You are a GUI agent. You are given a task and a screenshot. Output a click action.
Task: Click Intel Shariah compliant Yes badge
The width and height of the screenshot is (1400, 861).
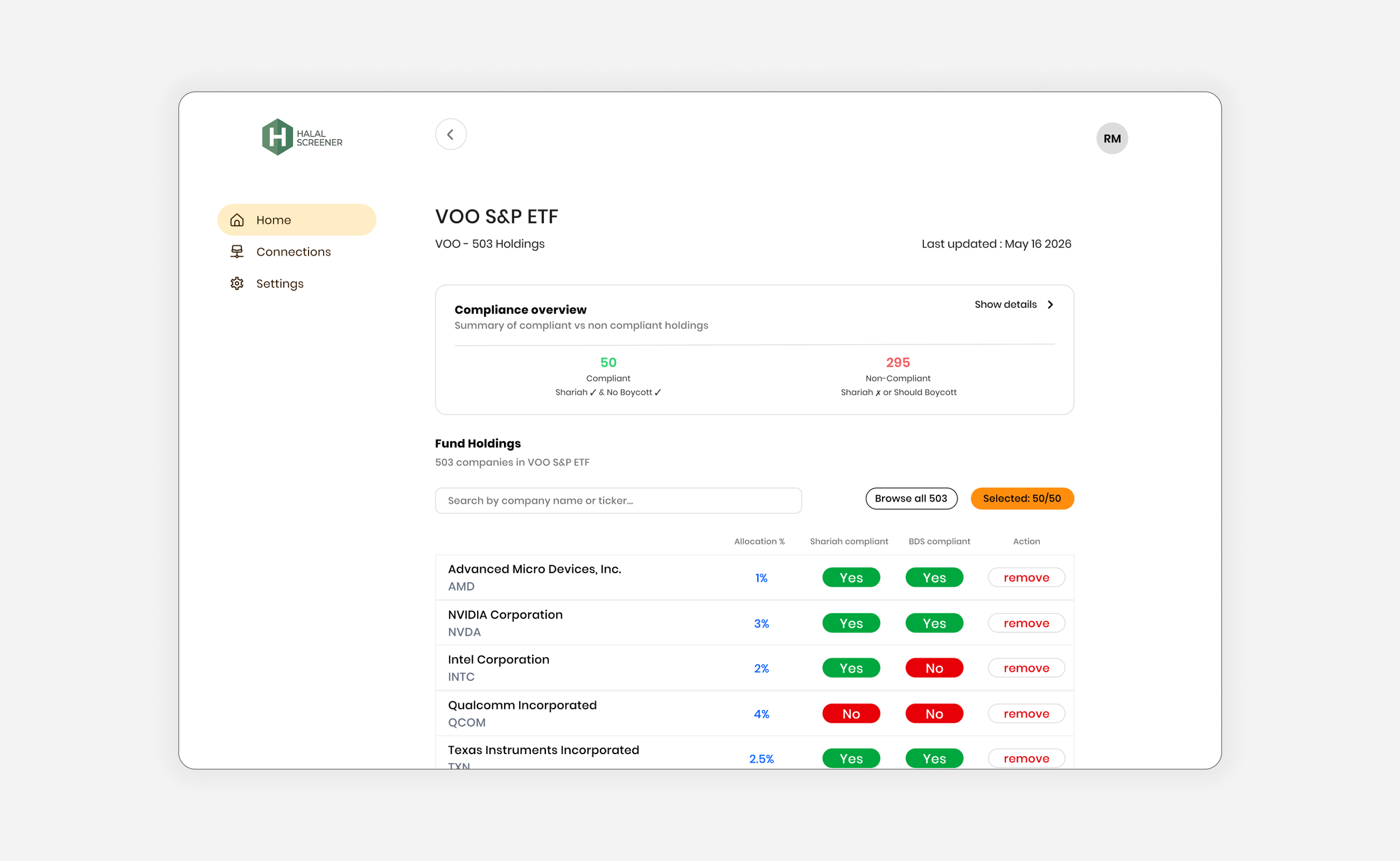(851, 668)
